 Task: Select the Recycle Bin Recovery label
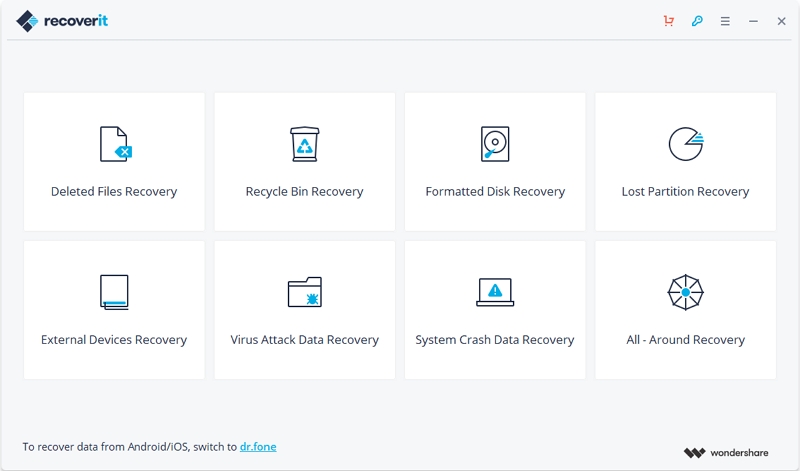[x=305, y=191]
